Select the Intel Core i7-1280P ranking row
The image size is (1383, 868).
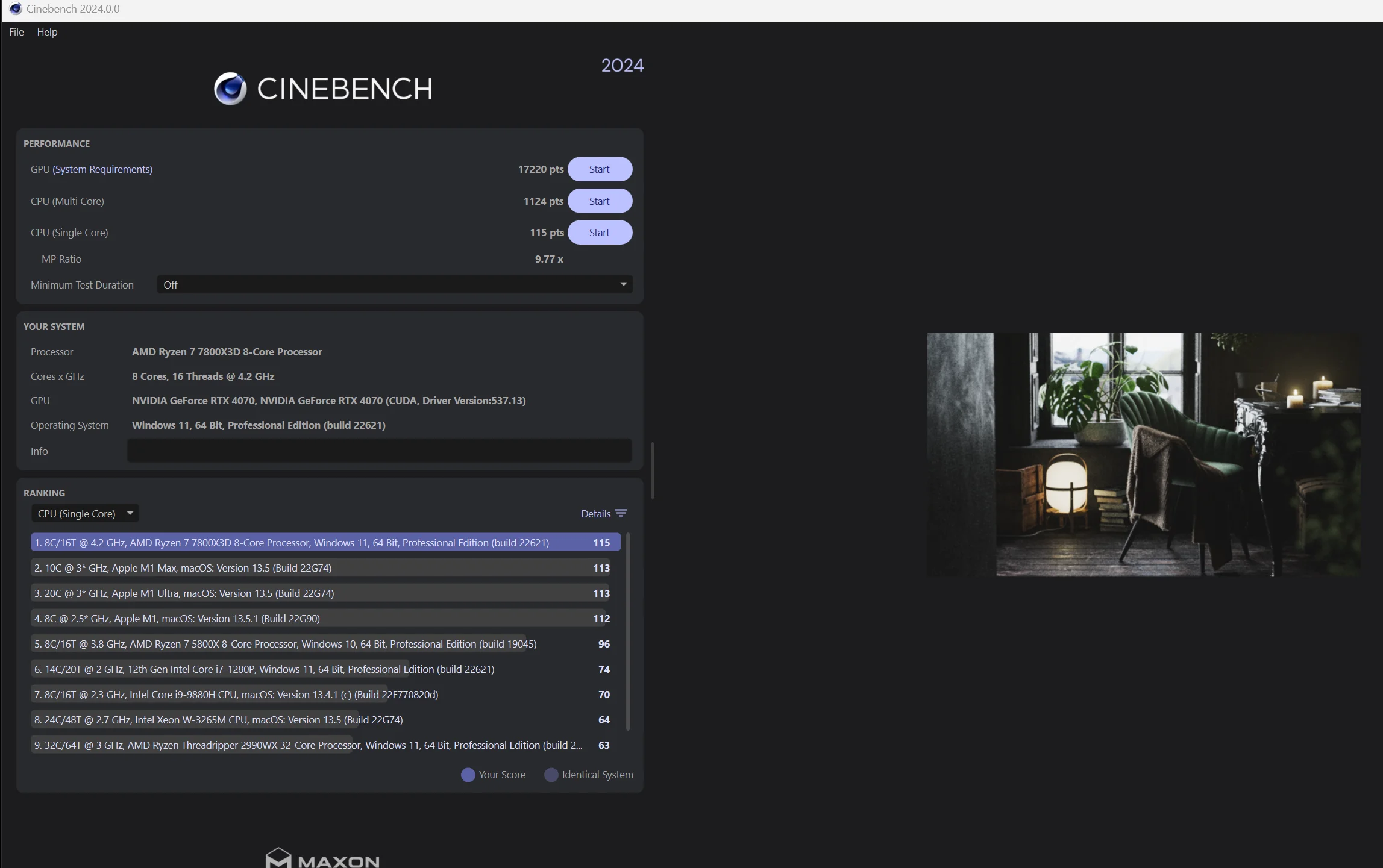[x=325, y=669]
